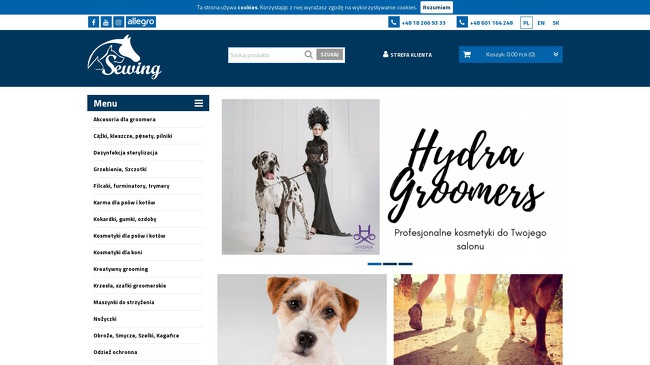This screenshot has height=365, width=650.
Task: Select the third banner slide indicator
Action: [x=405, y=264]
